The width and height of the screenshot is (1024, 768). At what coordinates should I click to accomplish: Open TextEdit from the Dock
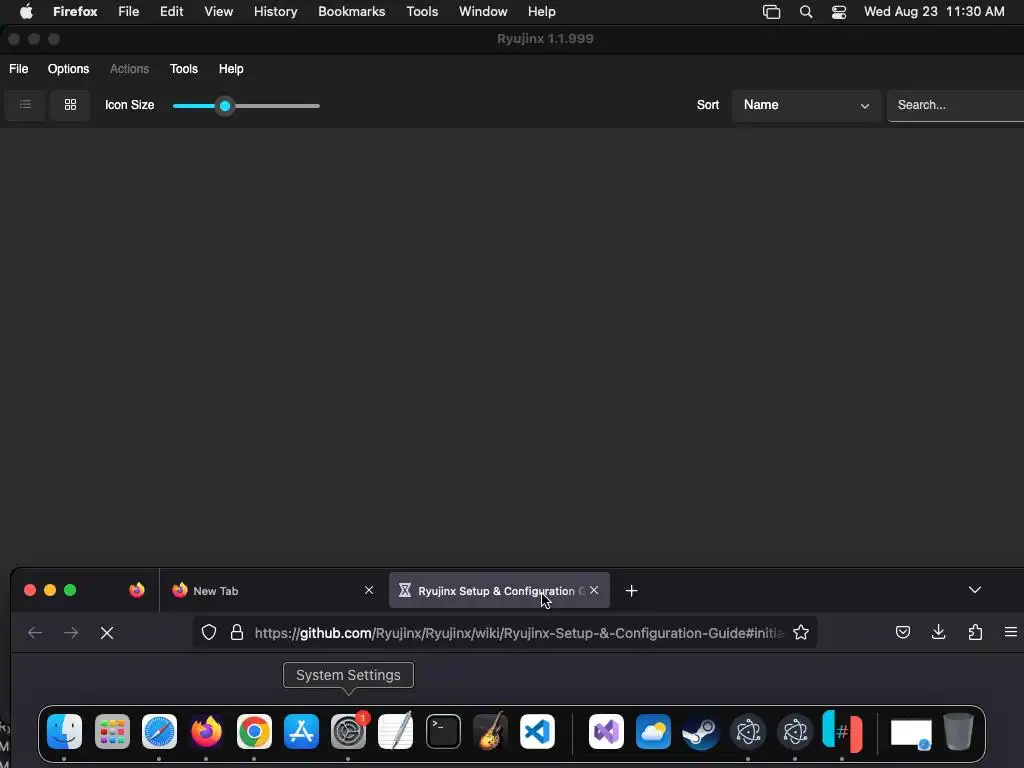396,731
